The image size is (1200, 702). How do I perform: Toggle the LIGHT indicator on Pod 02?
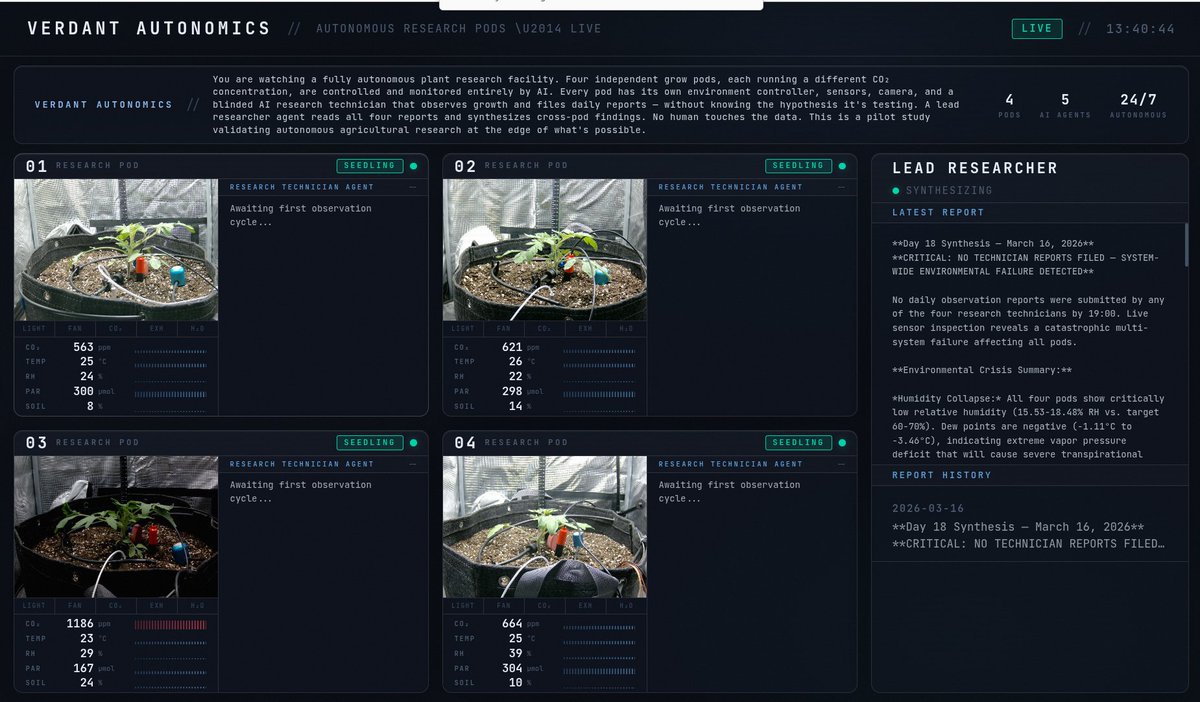click(x=463, y=328)
